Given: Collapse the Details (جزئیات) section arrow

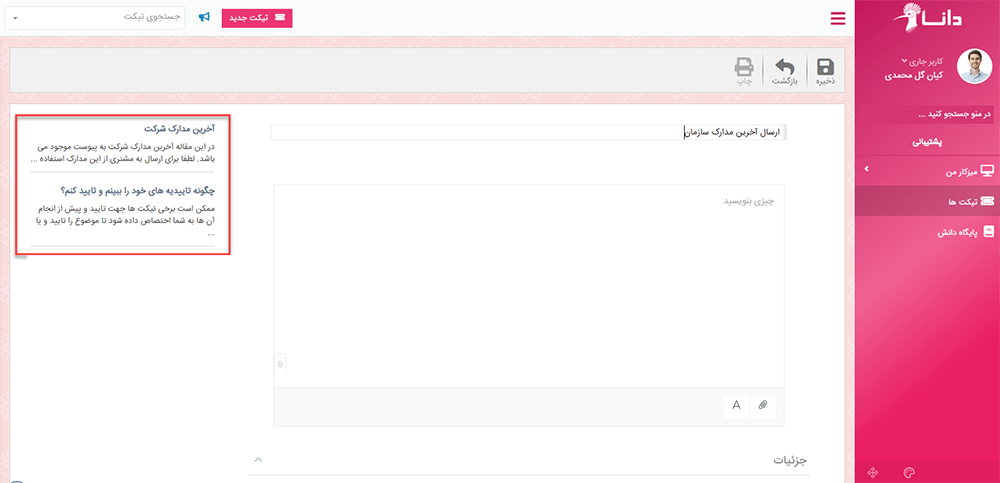Looking at the screenshot, I should point(257,459).
